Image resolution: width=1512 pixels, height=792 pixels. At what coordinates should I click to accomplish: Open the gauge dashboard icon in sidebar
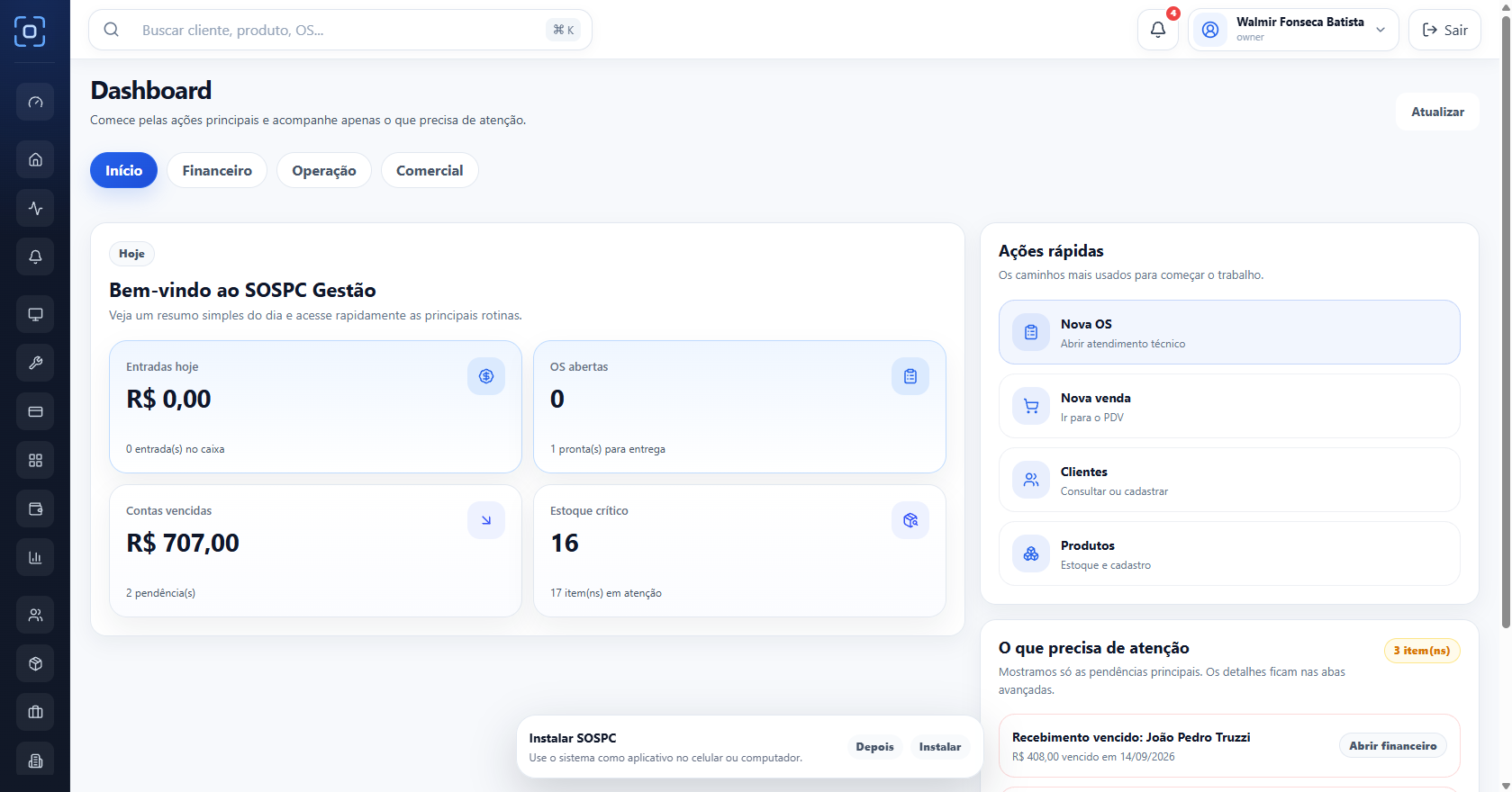coord(35,102)
